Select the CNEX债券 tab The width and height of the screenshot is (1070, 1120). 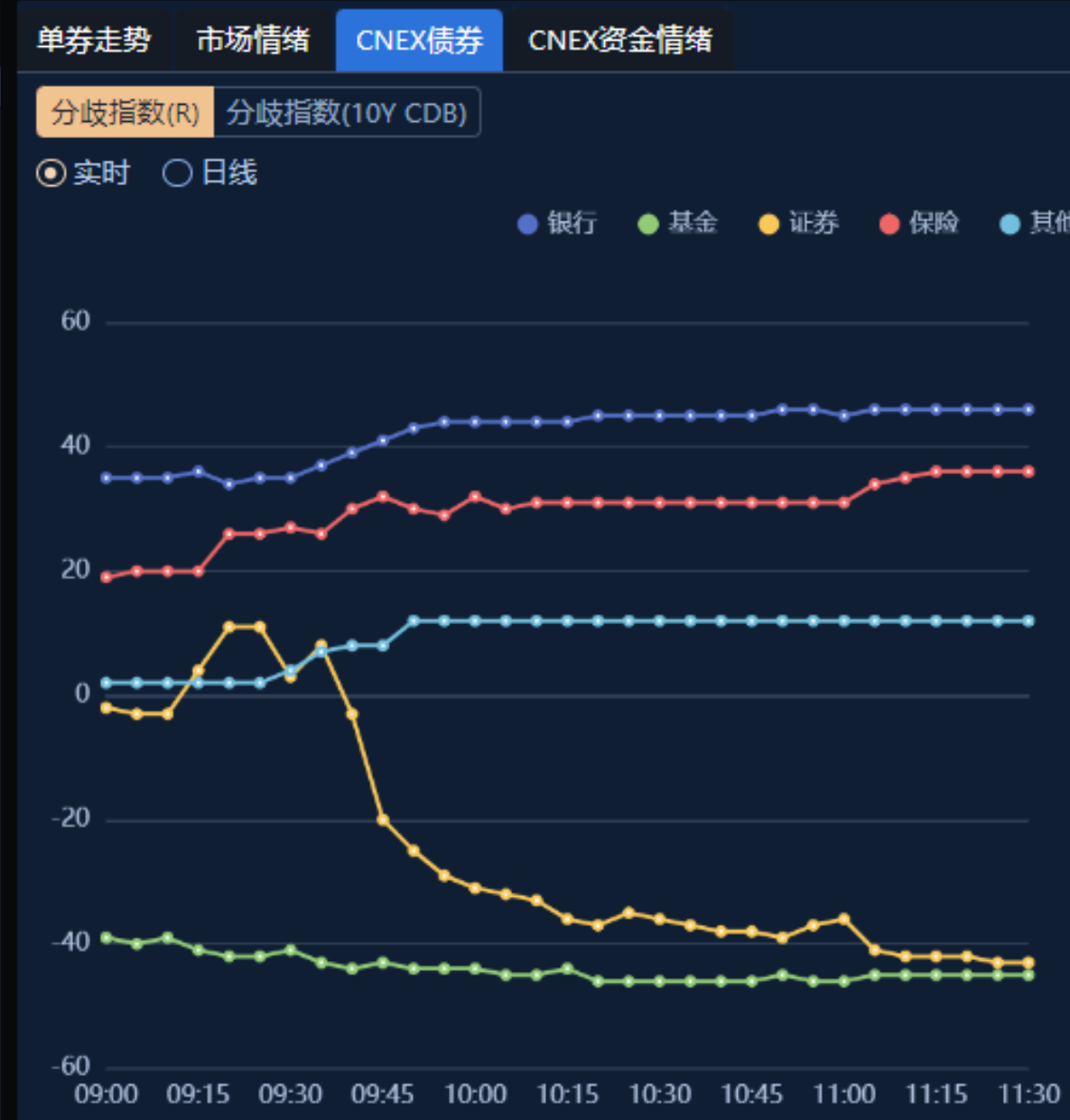point(419,39)
